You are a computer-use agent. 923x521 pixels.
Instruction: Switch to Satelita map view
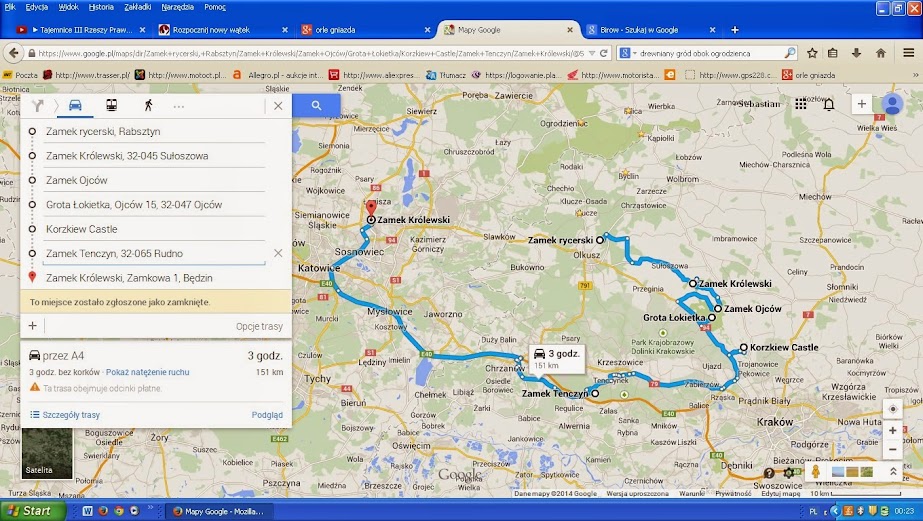47,453
